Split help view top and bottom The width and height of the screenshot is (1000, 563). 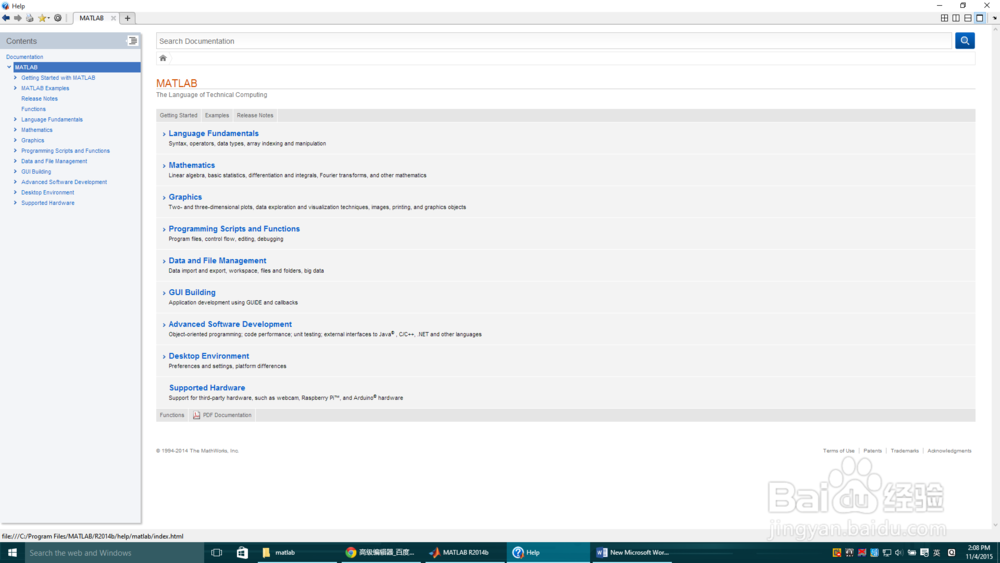[x=968, y=18]
